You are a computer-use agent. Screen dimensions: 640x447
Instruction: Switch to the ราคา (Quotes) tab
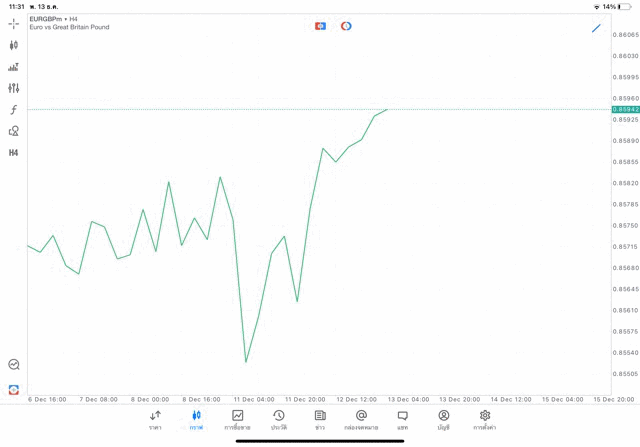[x=155, y=420]
